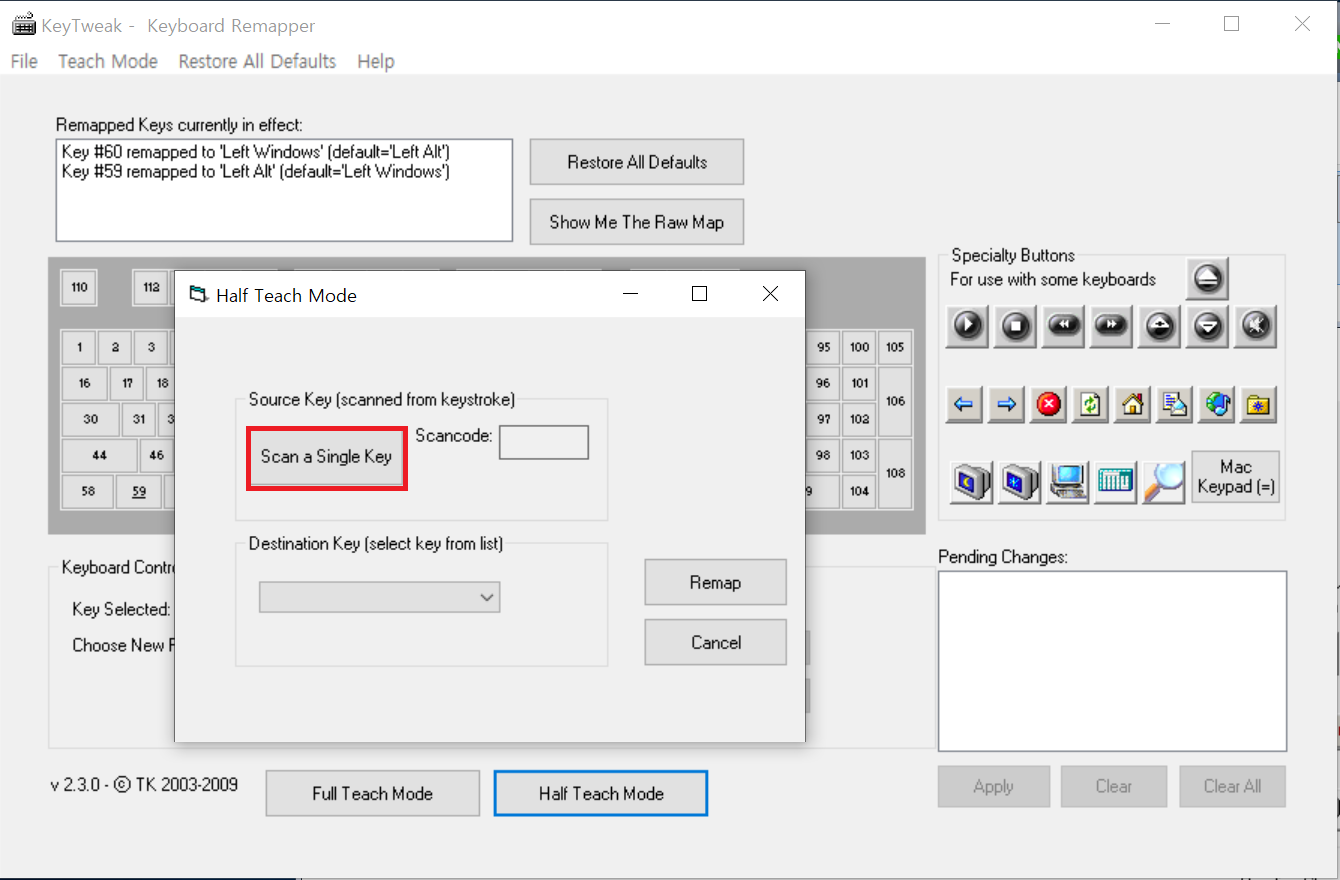Click the Clear button under Pending Changes
Image resolution: width=1340 pixels, height=880 pixels.
(x=1113, y=786)
